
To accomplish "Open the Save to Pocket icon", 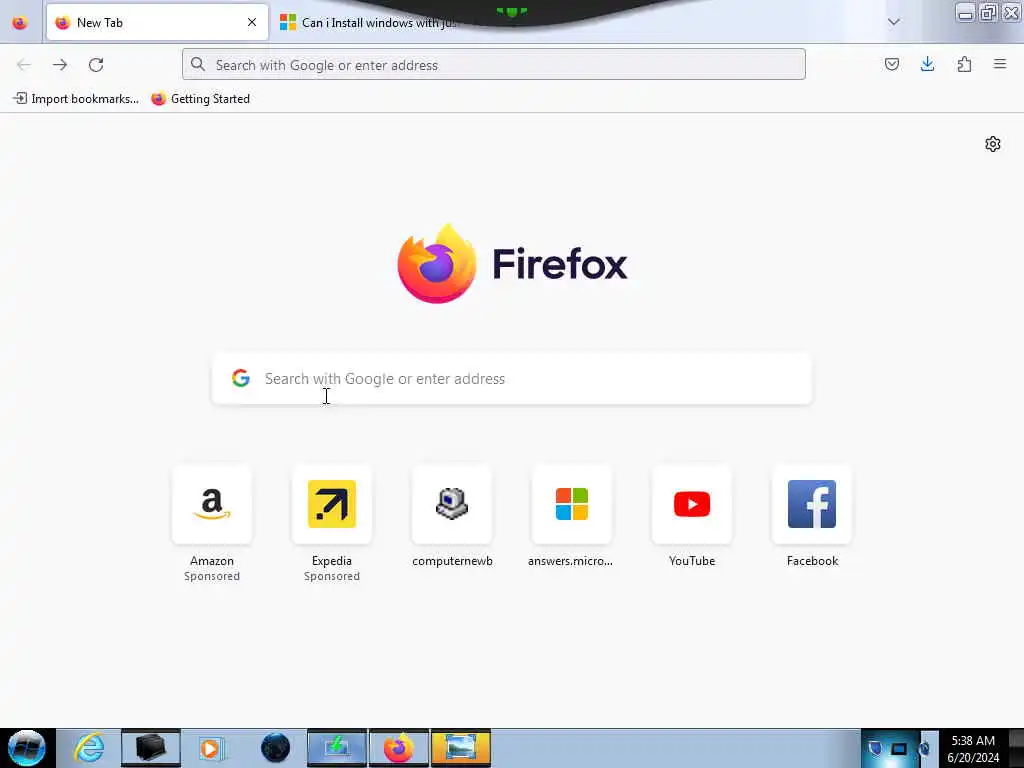I will tap(892, 64).
